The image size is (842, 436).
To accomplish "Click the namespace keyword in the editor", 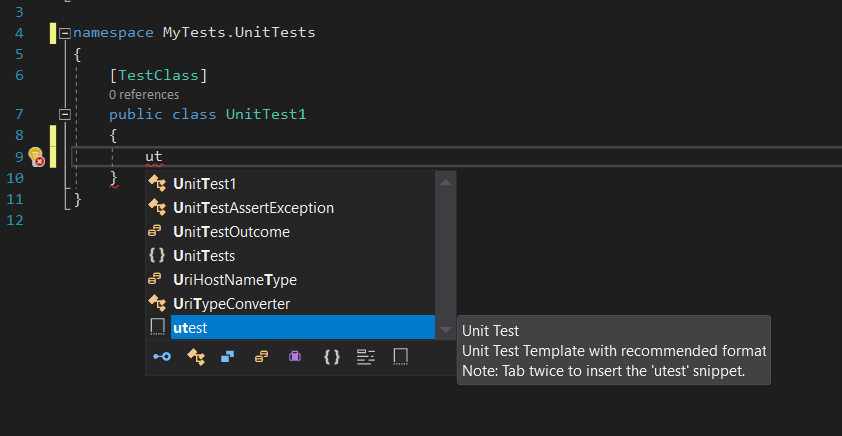I will coord(113,33).
